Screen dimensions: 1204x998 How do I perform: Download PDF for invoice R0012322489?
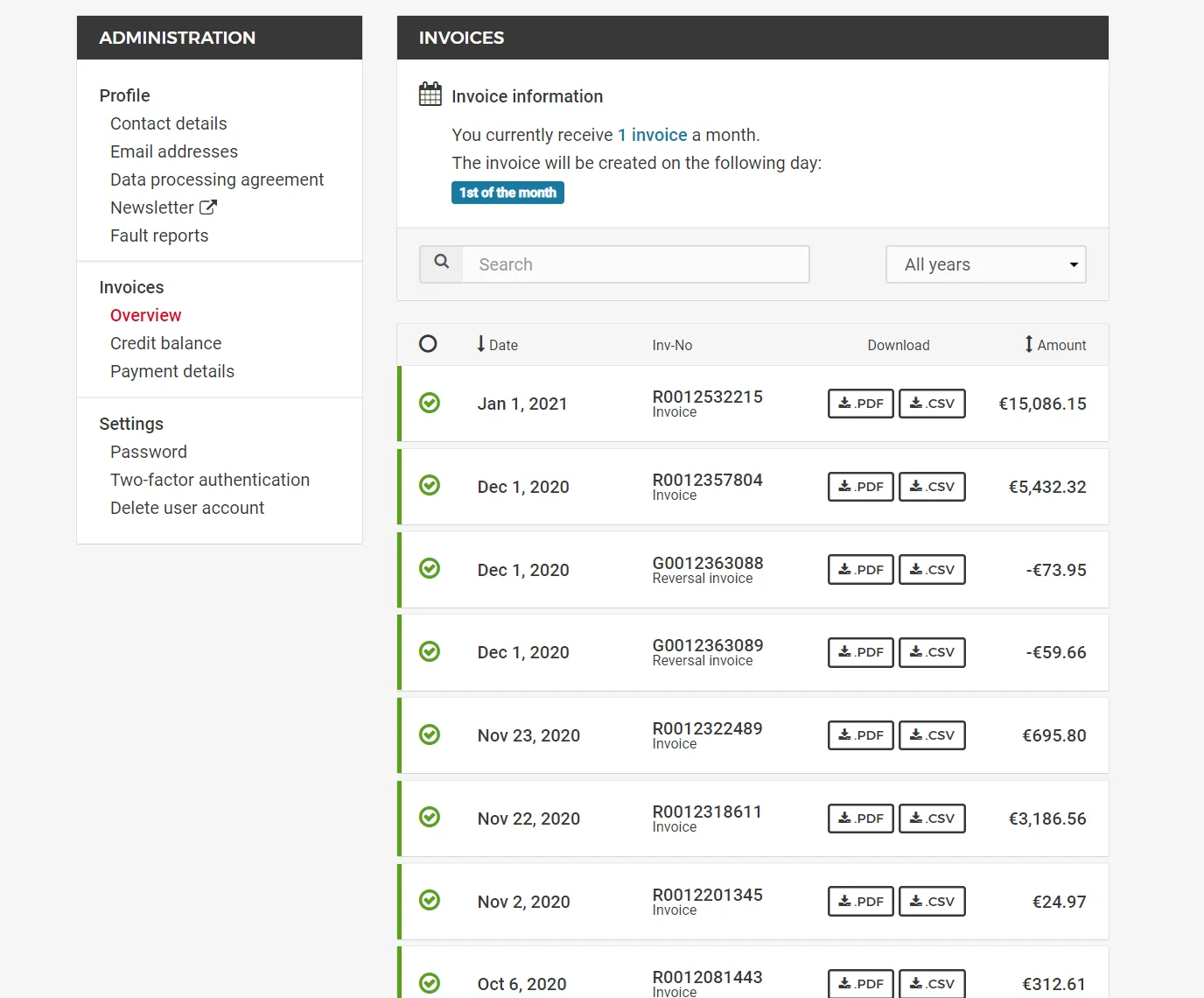click(x=861, y=735)
